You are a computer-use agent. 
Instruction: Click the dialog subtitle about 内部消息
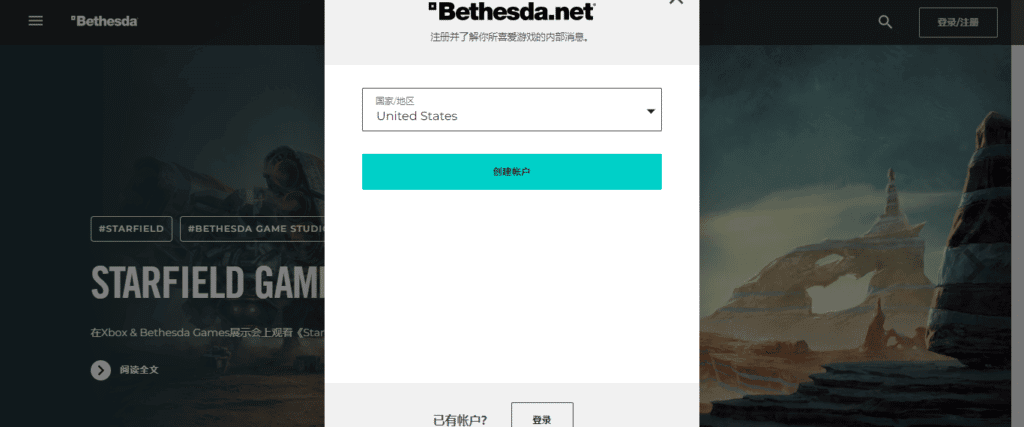(511, 37)
